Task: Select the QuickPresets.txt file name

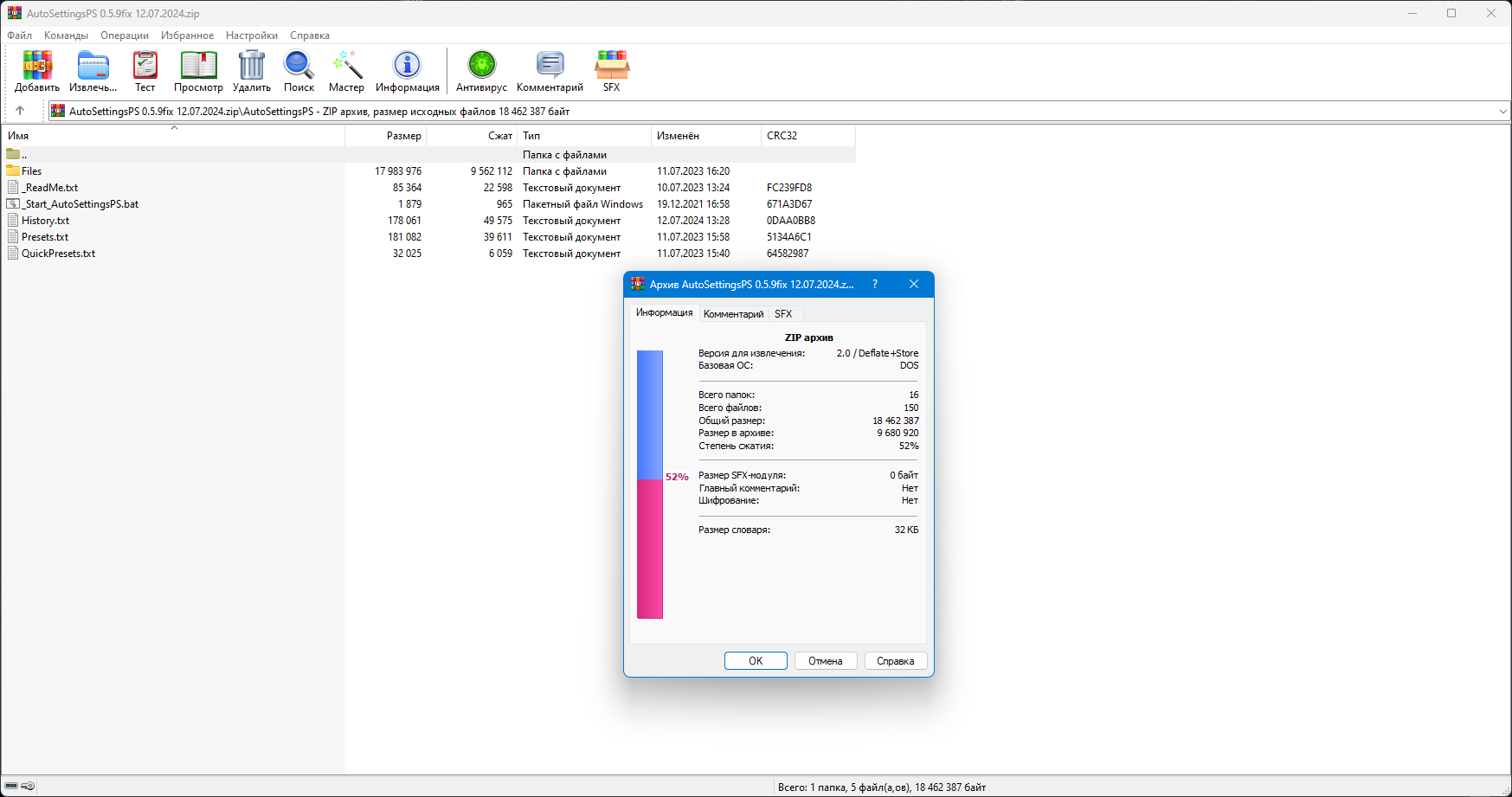Action: coord(59,254)
